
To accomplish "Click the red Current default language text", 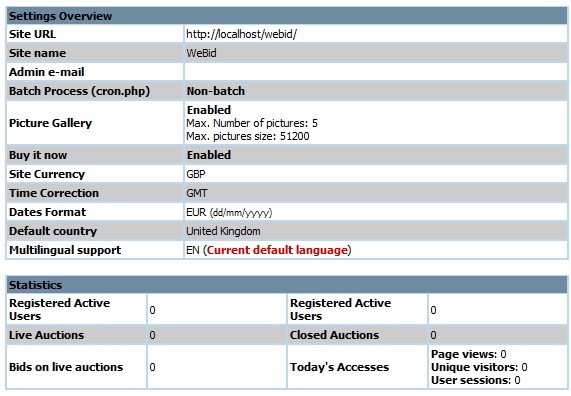I will coord(277,250).
